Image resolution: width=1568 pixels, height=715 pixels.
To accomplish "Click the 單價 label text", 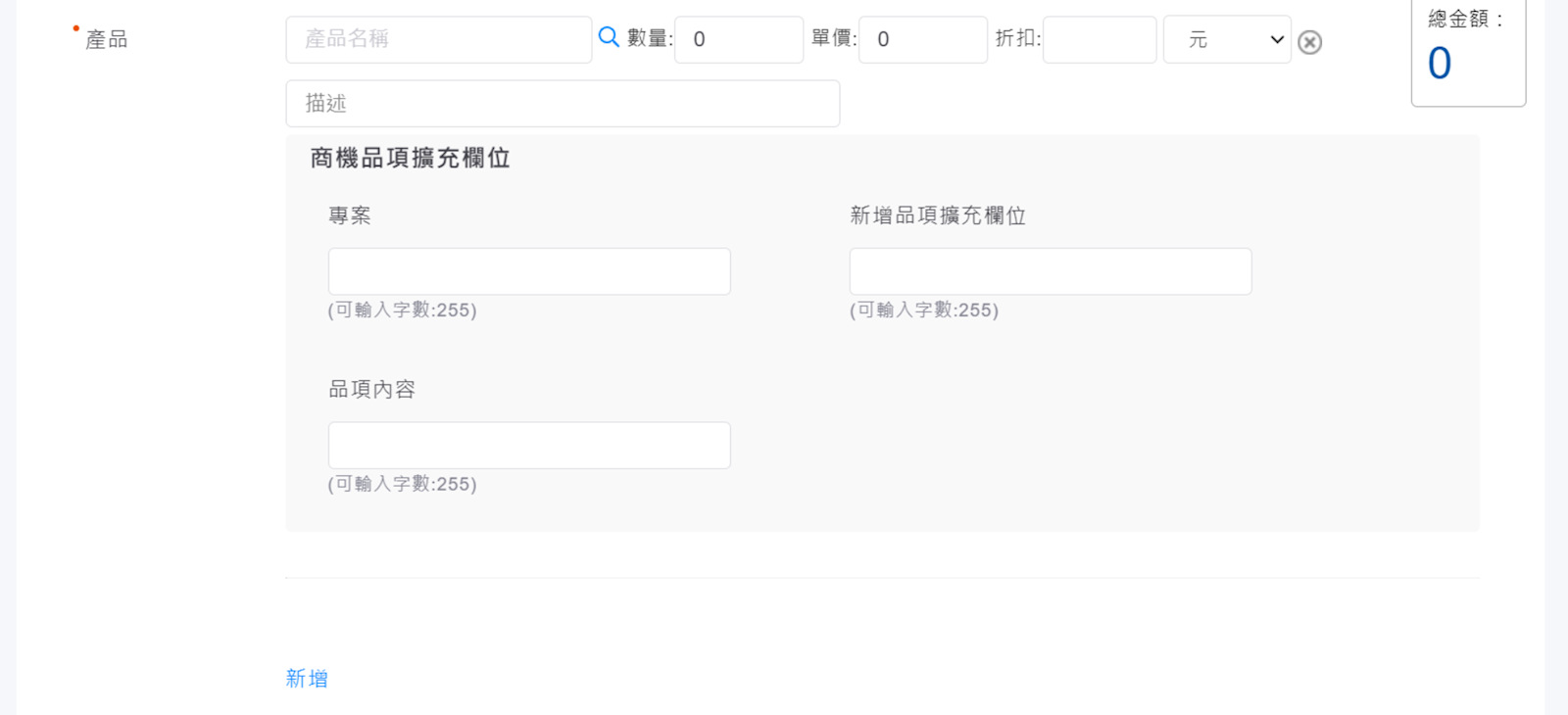I will tap(833, 38).
